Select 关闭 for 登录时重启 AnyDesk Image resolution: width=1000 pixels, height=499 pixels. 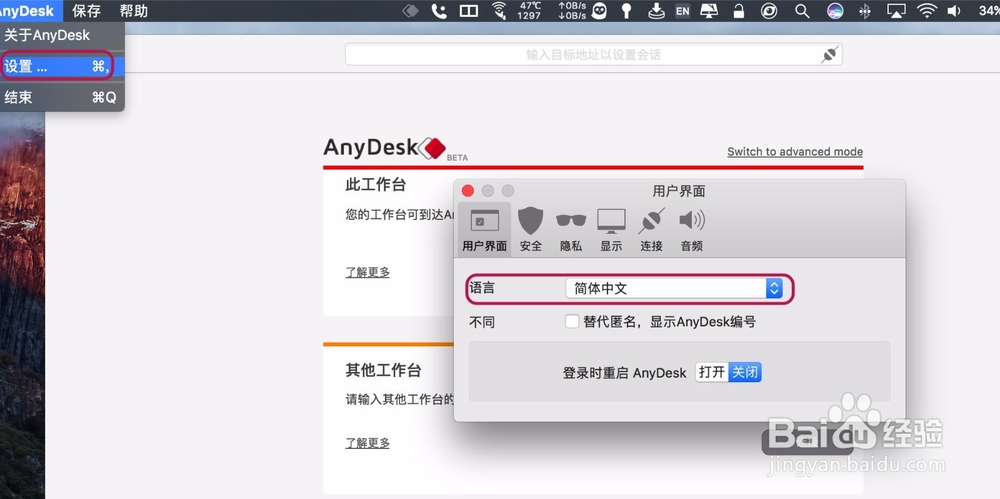[745, 372]
